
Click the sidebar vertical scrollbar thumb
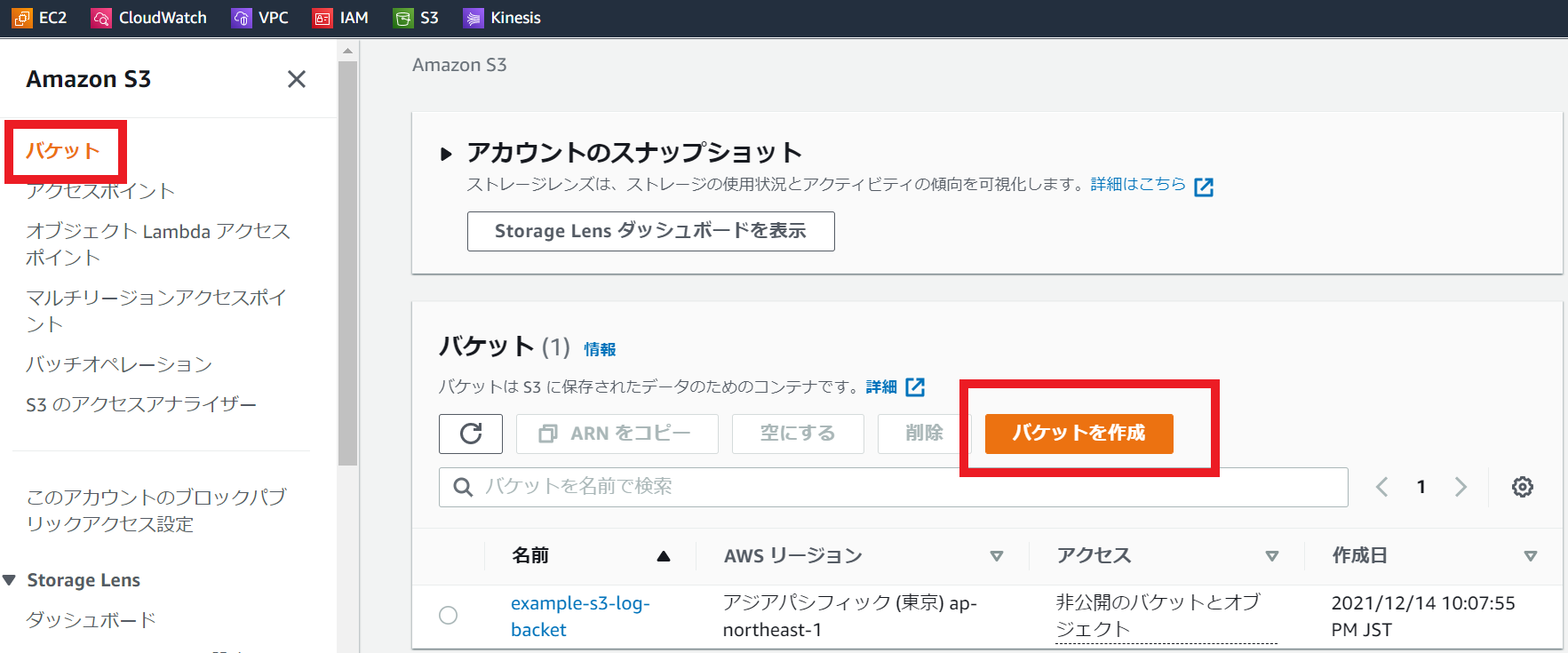tap(347, 262)
